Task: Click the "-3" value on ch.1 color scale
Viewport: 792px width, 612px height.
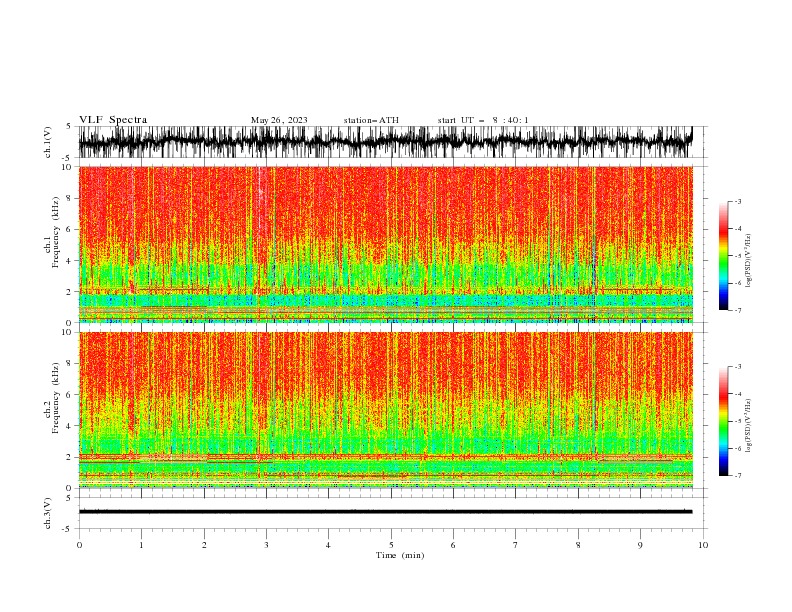Action: click(737, 201)
